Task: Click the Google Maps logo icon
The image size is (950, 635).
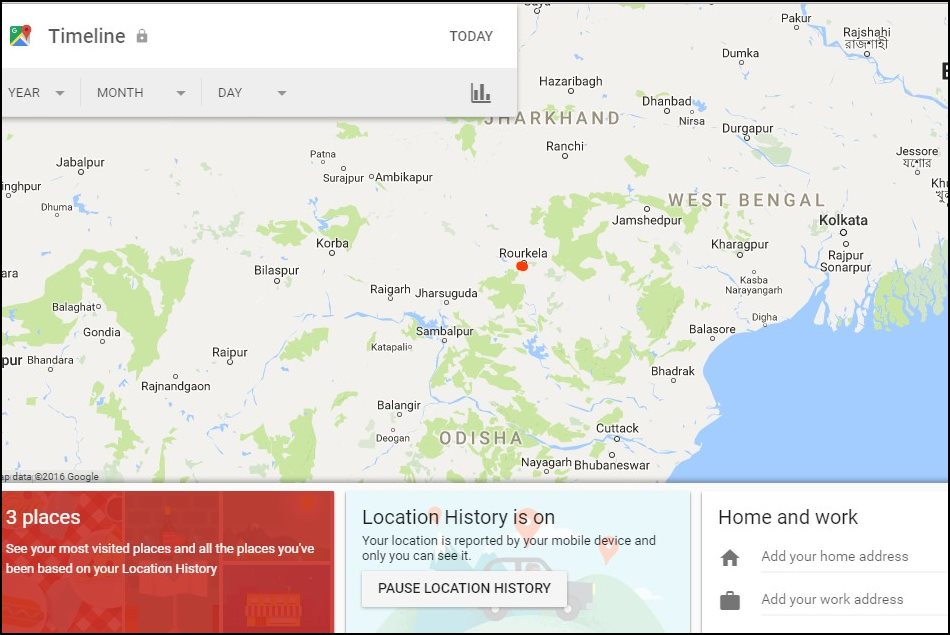Action: 20,36
